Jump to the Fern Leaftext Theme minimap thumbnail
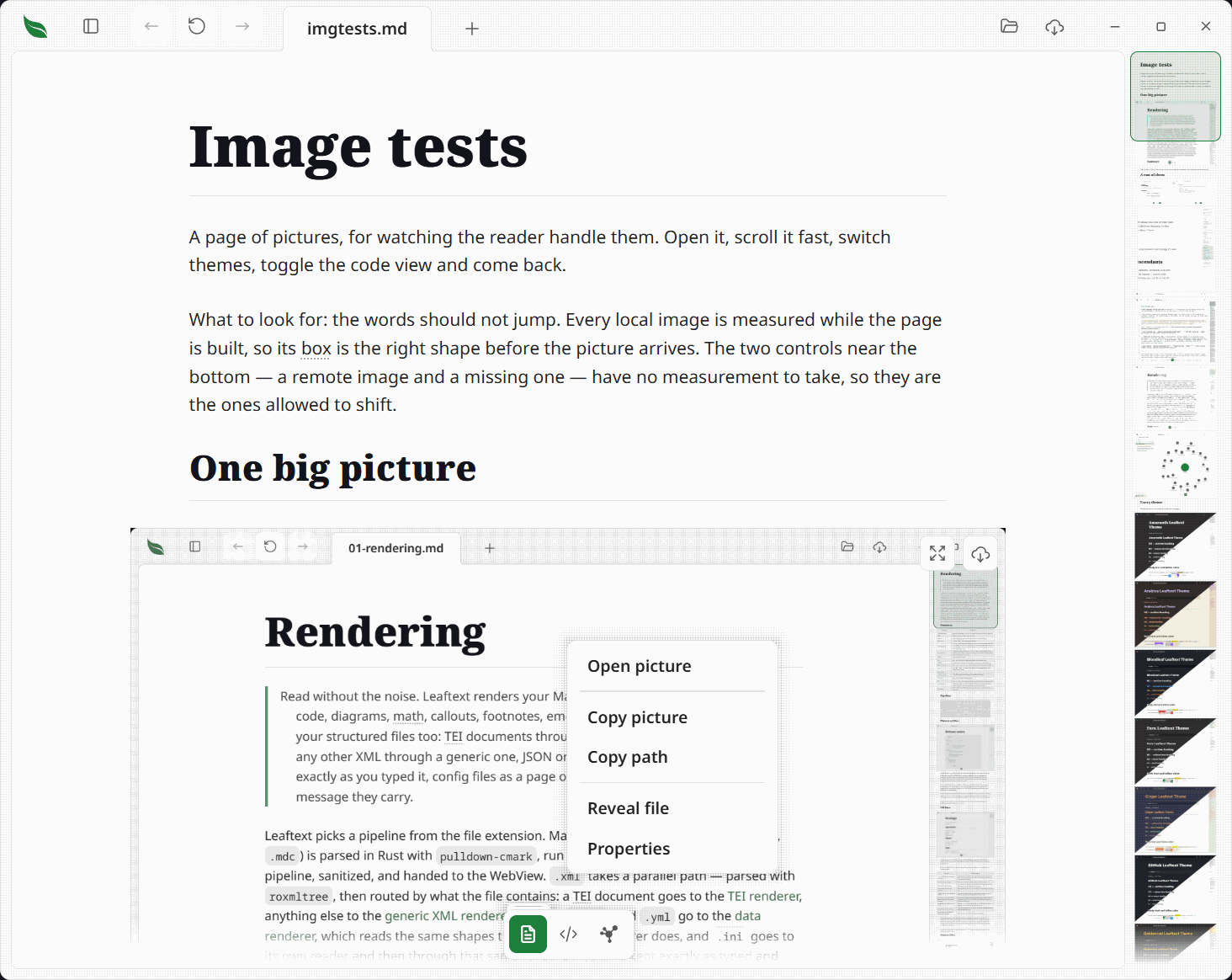 pyautogui.click(x=1175, y=751)
